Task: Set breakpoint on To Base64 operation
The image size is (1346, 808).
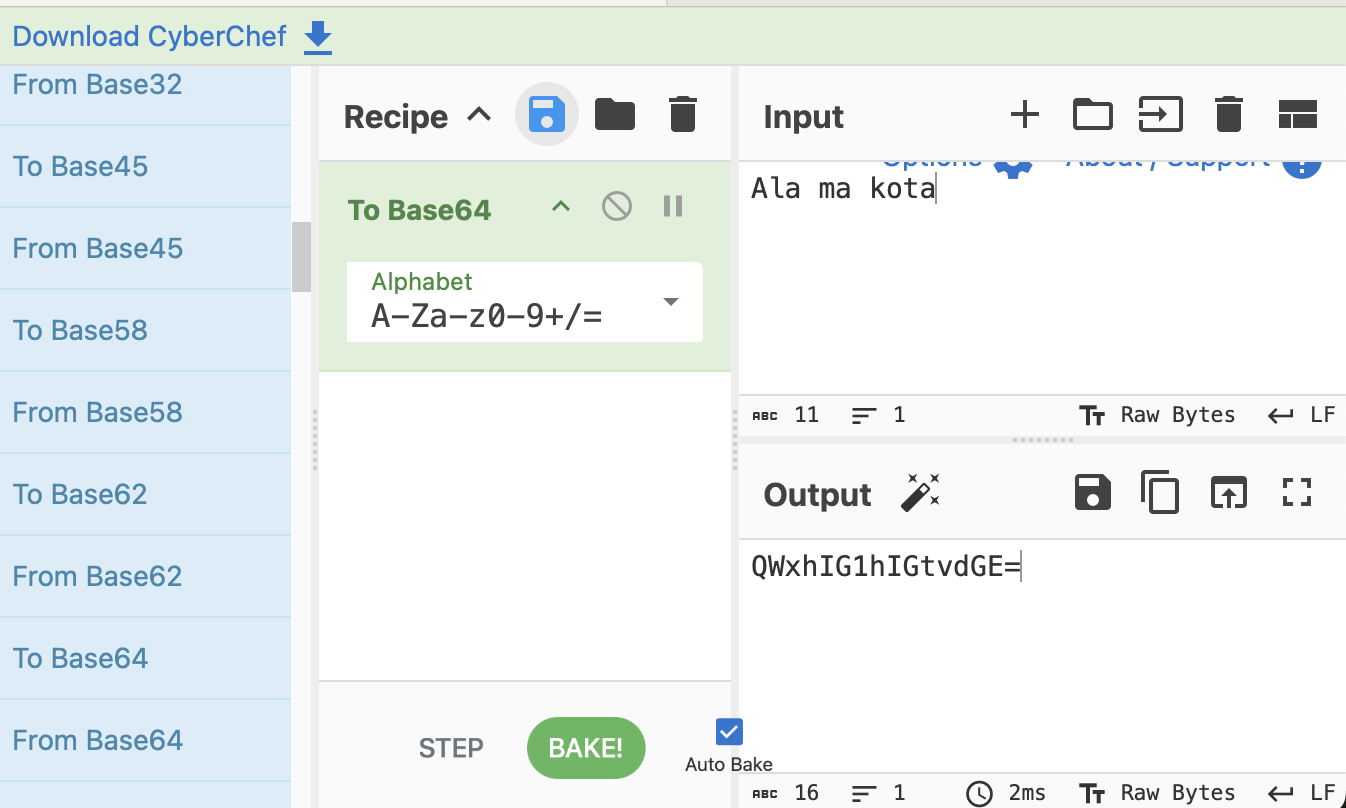Action: point(673,207)
